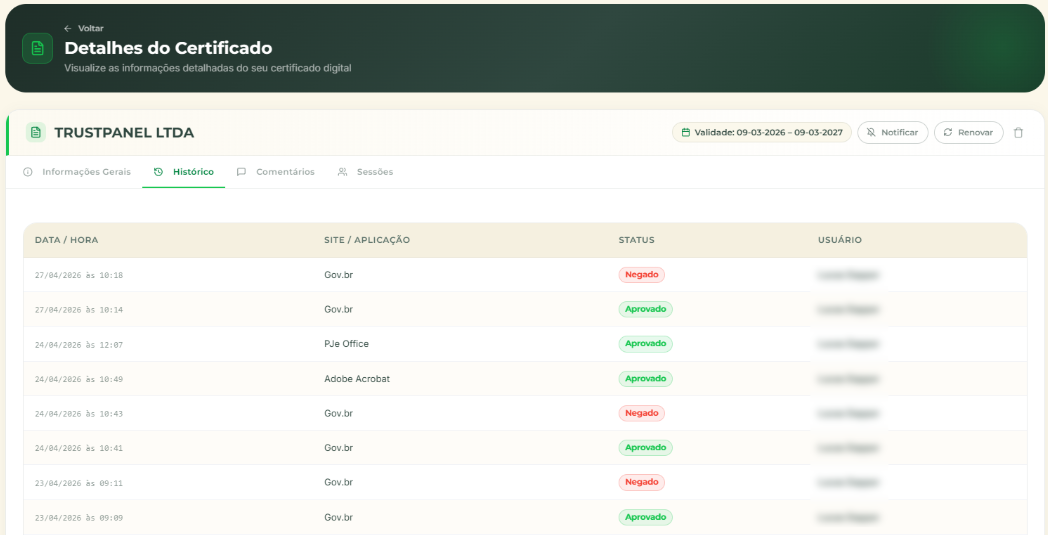The width and height of the screenshot is (1048, 535).
Task: Click the Negado badge for 24/04/2026 10:43
Action: (x=642, y=413)
